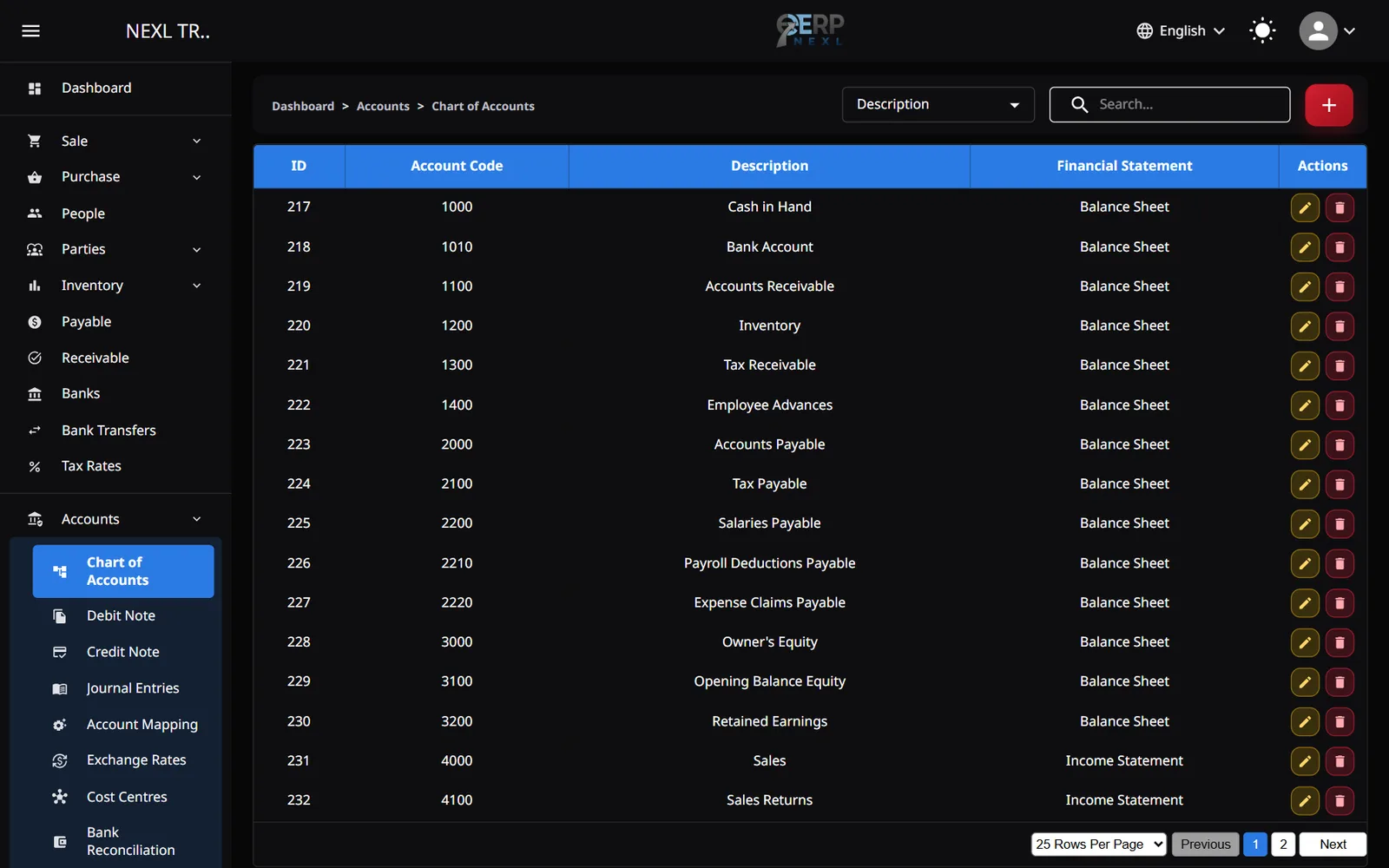The image size is (1389, 868).
Task: Delete the Employee Advances row
Action: 1340,405
